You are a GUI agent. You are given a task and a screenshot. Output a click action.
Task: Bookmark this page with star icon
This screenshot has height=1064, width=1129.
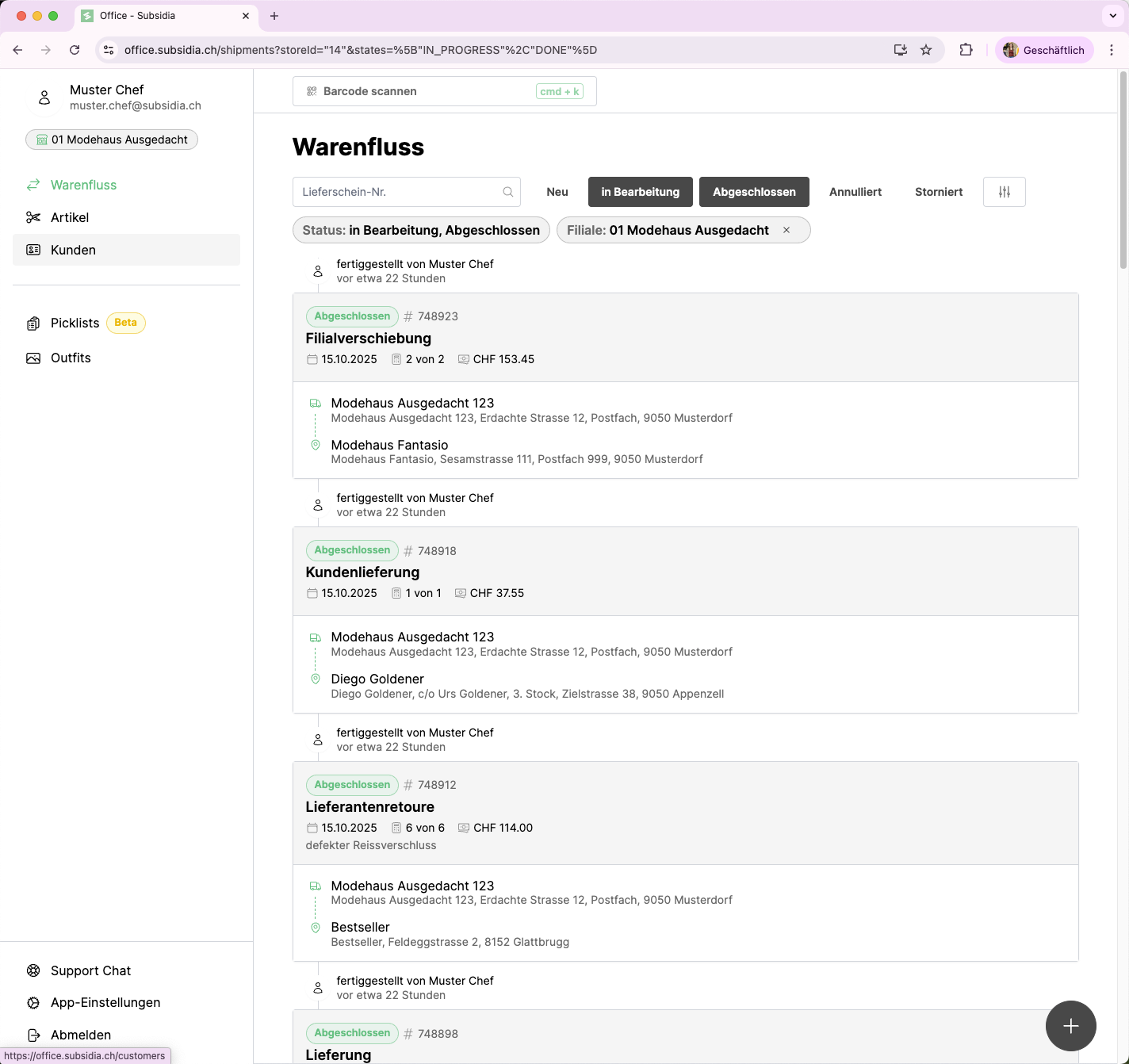[x=926, y=50]
